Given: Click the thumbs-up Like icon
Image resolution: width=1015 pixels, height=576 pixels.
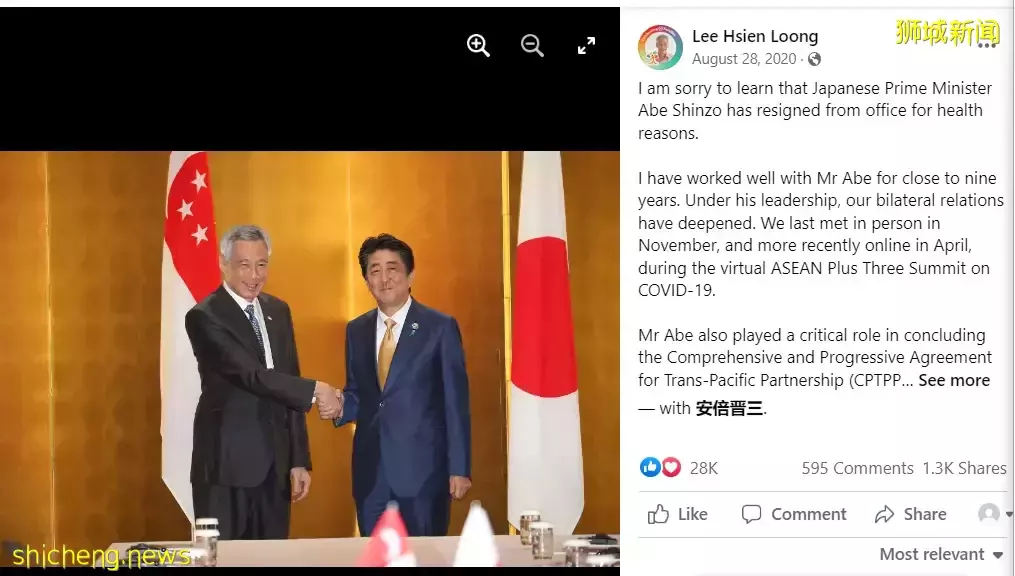Looking at the screenshot, I should pos(658,514).
